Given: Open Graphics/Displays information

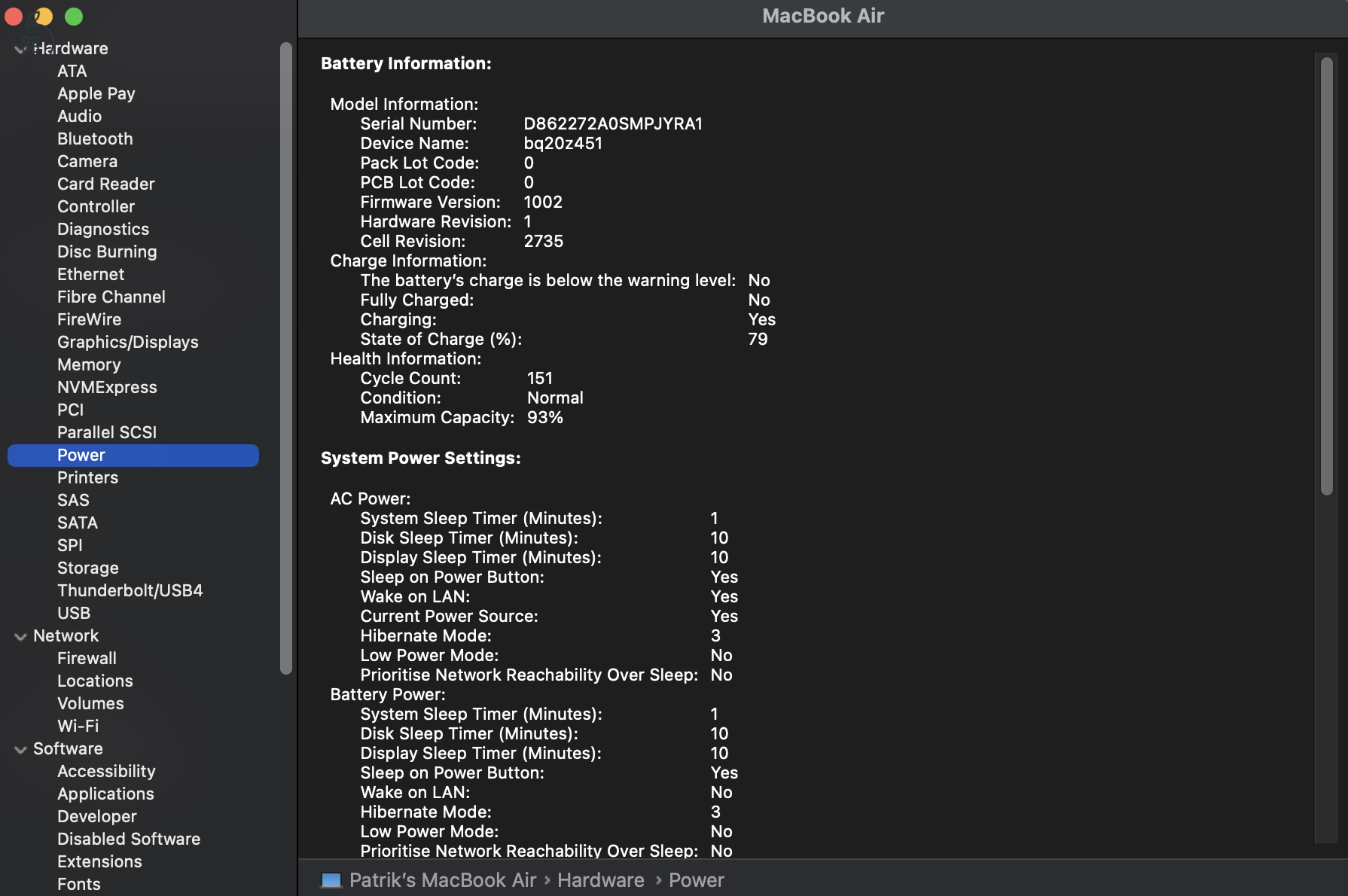Looking at the screenshot, I should click(x=128, y=342).
